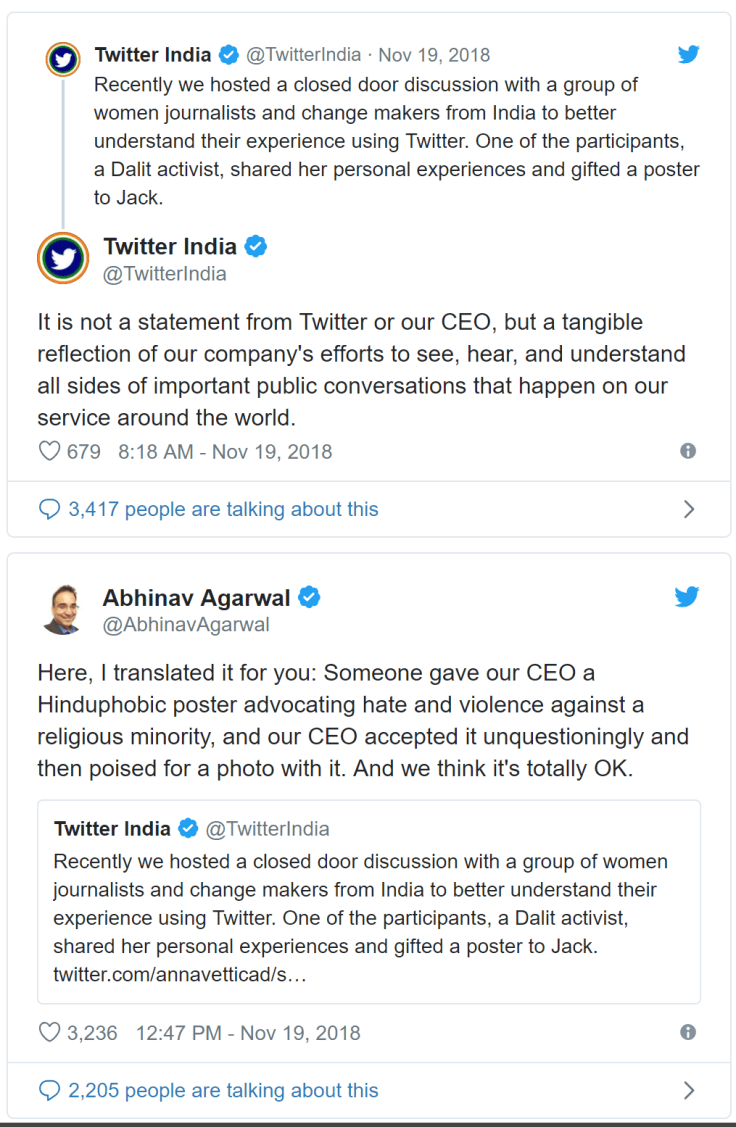Click the reply bubble beside 3,417 people talking

coord(49,509)
